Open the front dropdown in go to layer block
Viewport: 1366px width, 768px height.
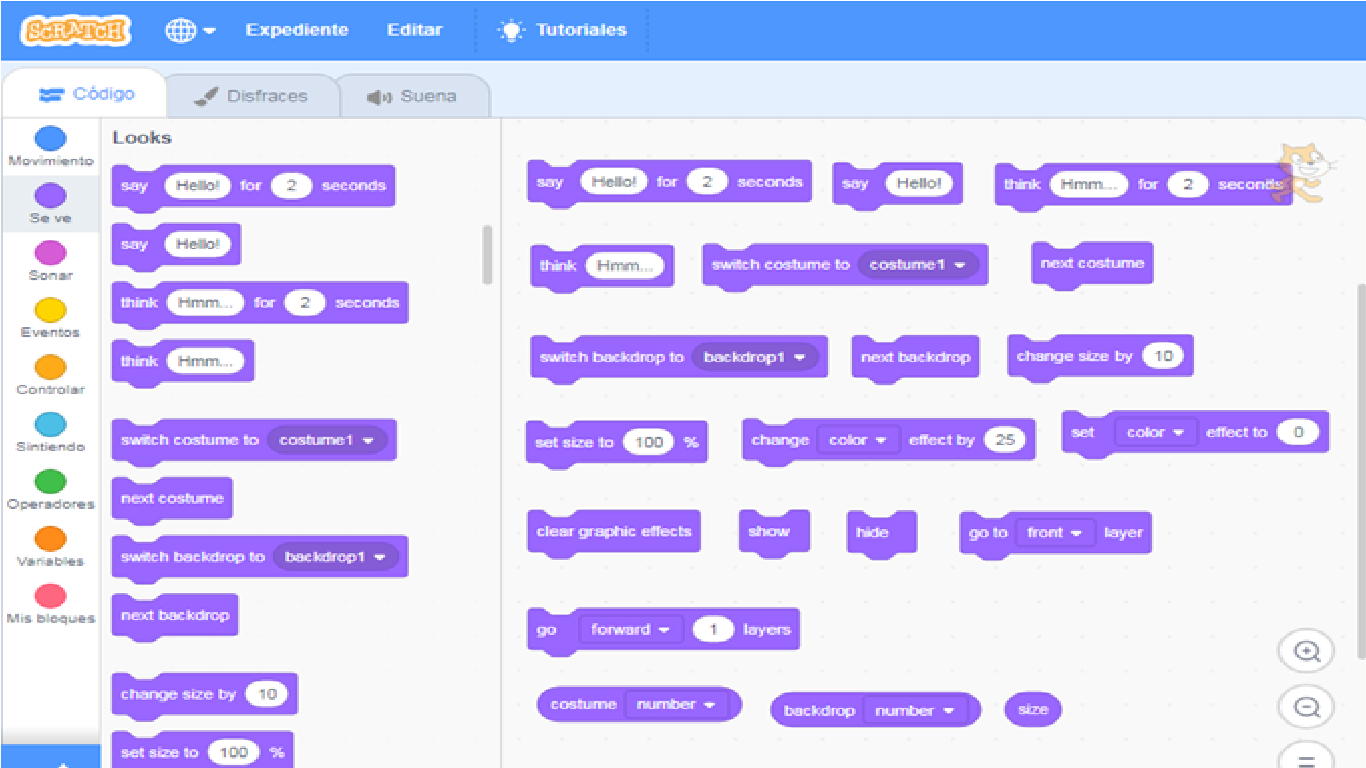click(x=1055, y=533)
